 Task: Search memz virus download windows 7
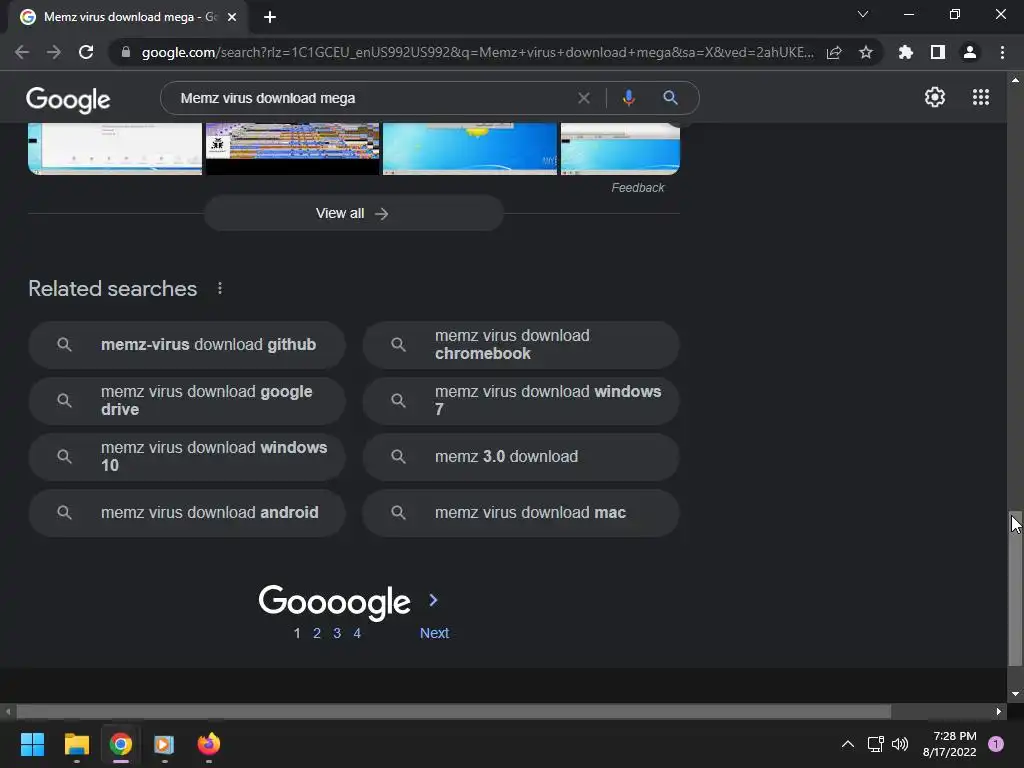(520, 400)
